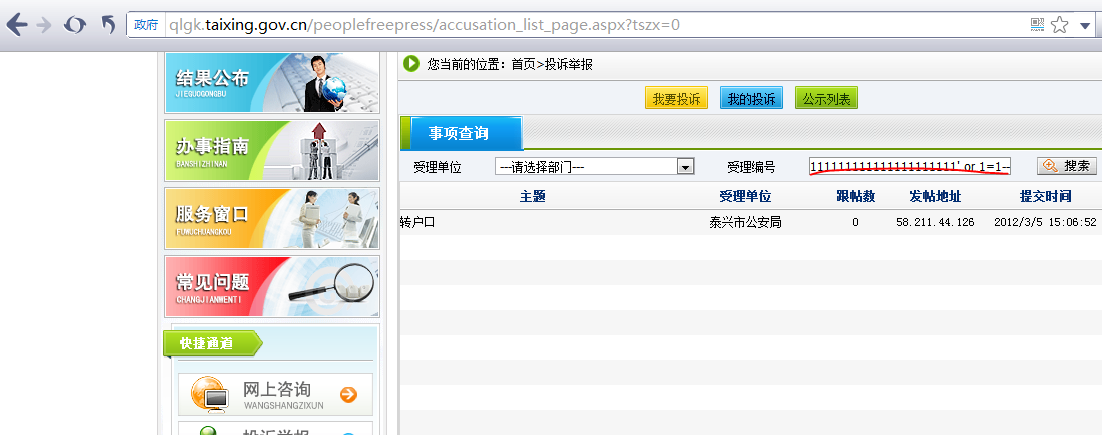Reload the page with the refresh icon
Screen dimensions: 1102x435
[x=74, y=25]
